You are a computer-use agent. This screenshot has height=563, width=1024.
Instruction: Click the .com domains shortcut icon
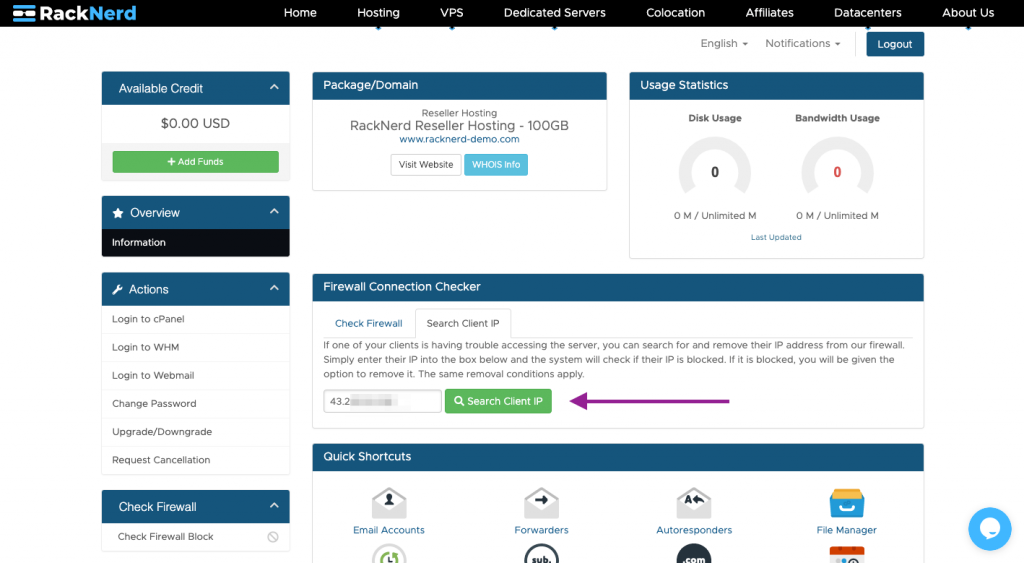[x=694, y=554]
